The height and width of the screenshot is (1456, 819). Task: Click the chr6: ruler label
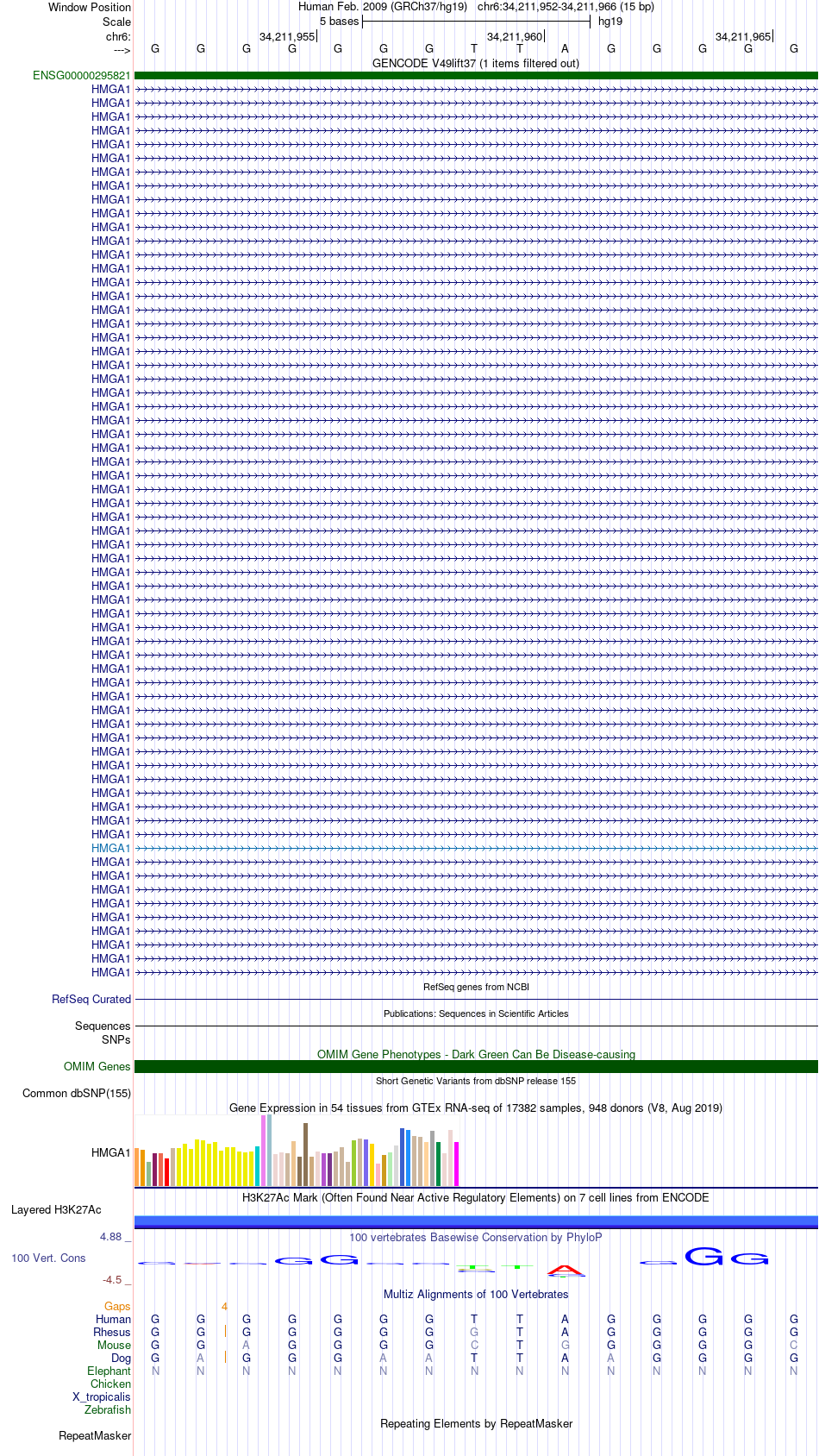click(118, 36)
